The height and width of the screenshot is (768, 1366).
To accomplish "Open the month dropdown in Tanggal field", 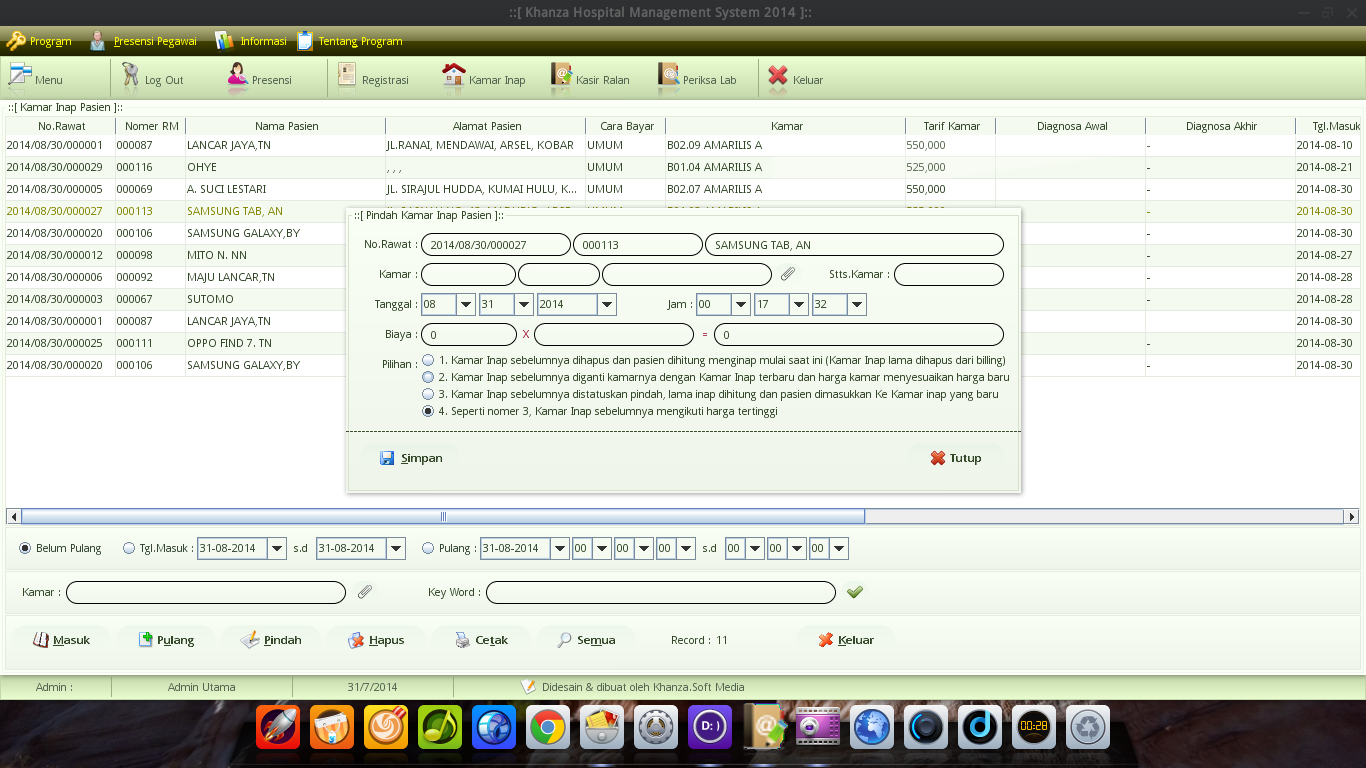I will (x=465, y=304).
